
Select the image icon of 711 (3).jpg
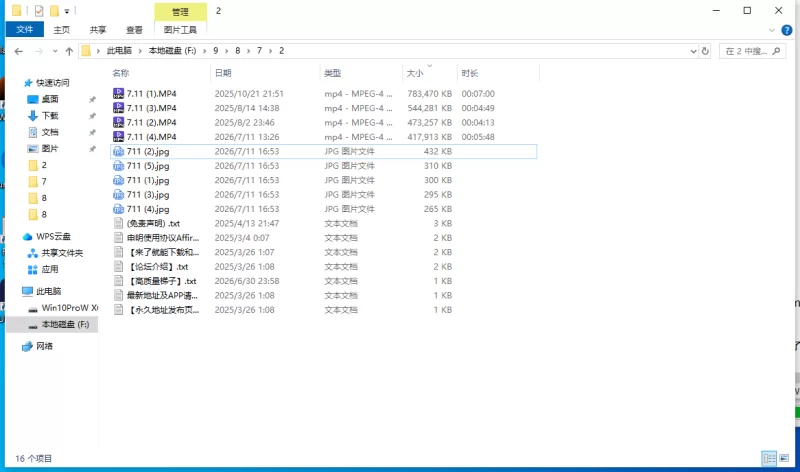(x=118, y=194)
